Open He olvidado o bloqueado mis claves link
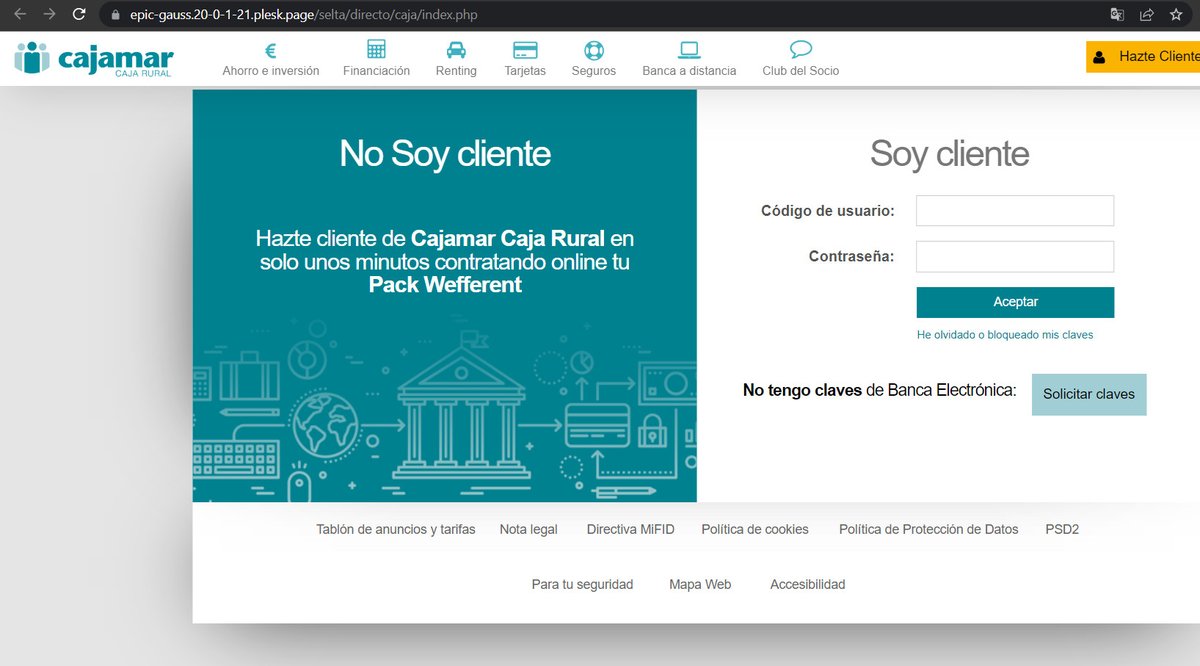 point(1005,335)
